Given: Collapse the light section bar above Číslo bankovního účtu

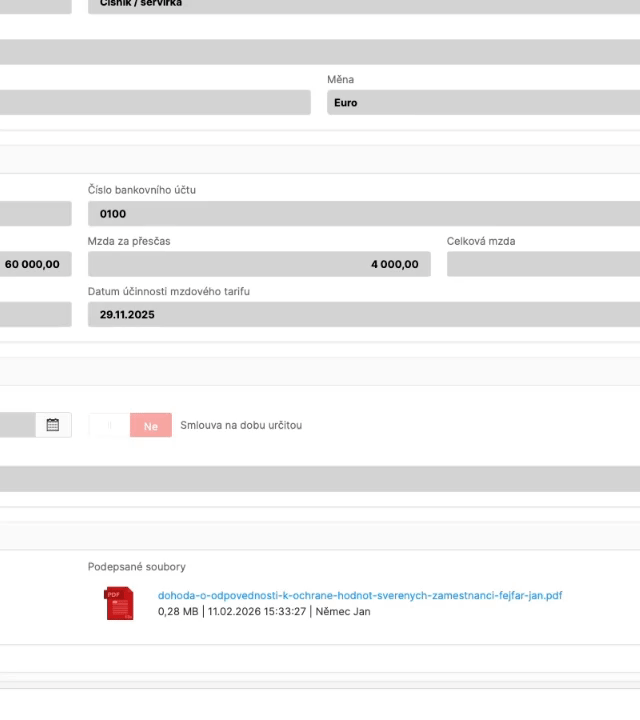Looking at the screenshot, I should tap(320, 159).
